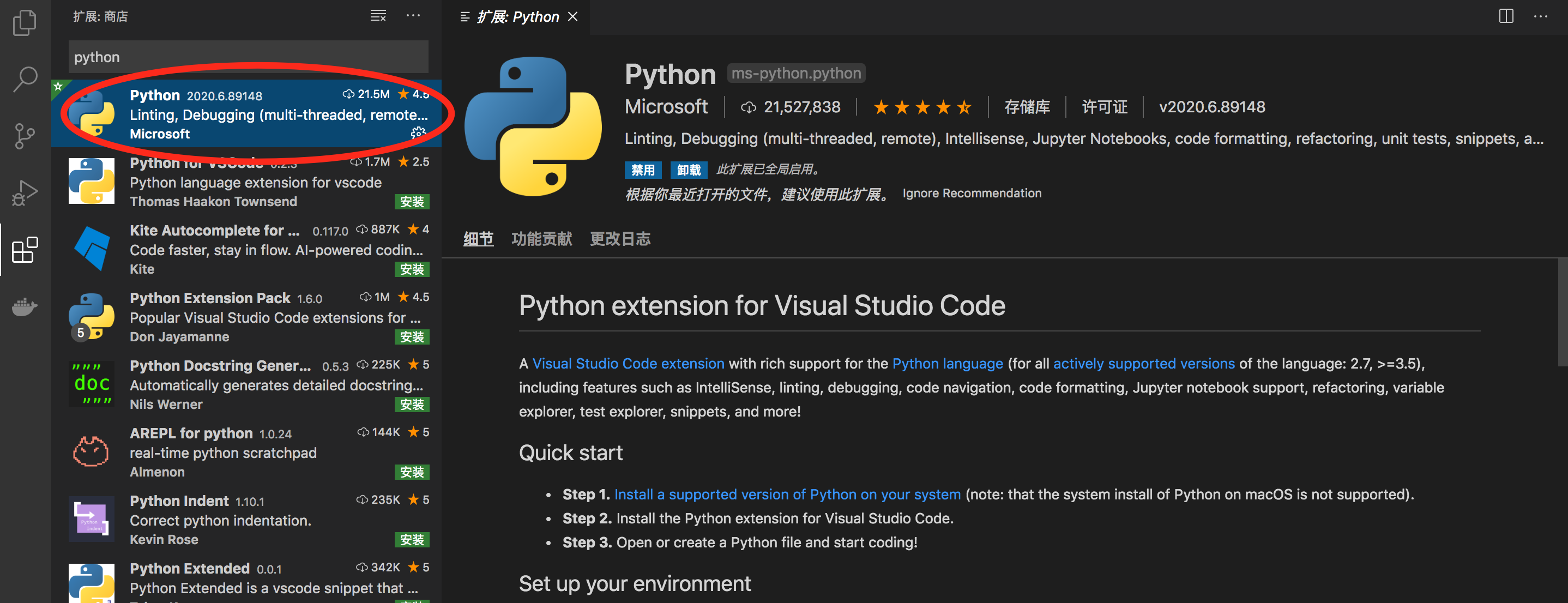Install the Kite Autocomplete extension
The image size is (1568, 603).
pos(412,269)
